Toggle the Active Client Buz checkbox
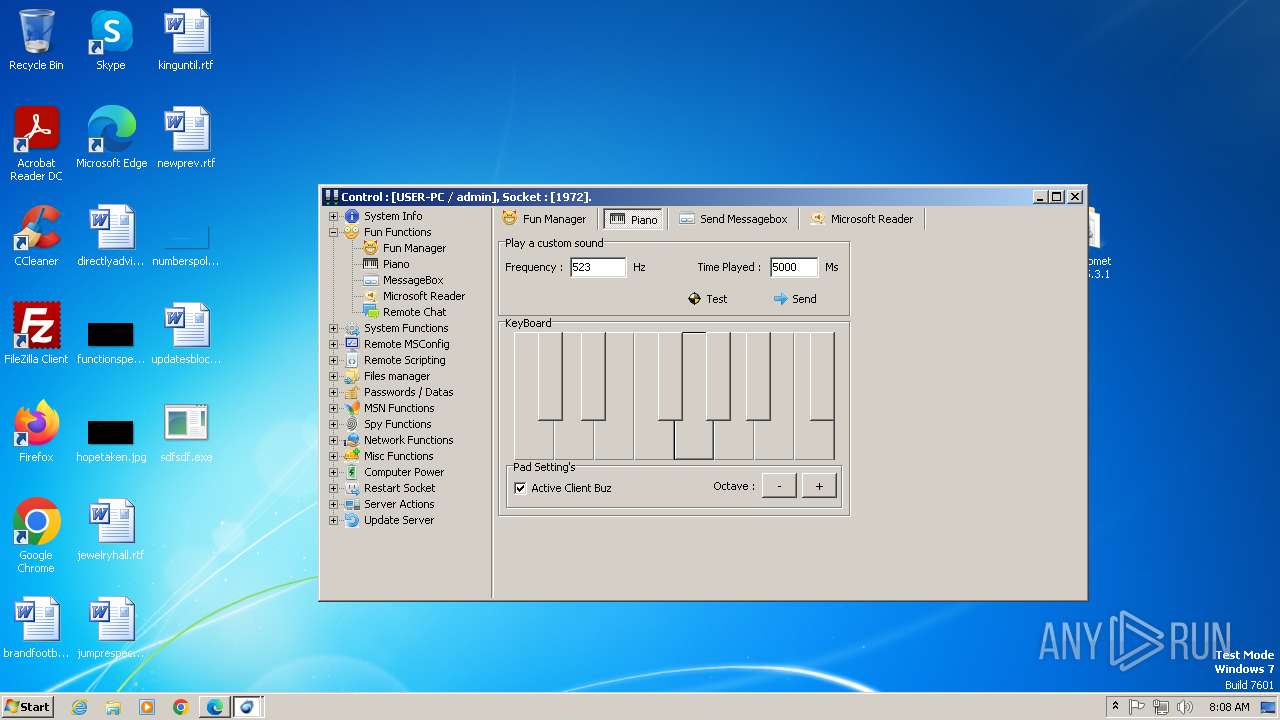 point(520,488)
